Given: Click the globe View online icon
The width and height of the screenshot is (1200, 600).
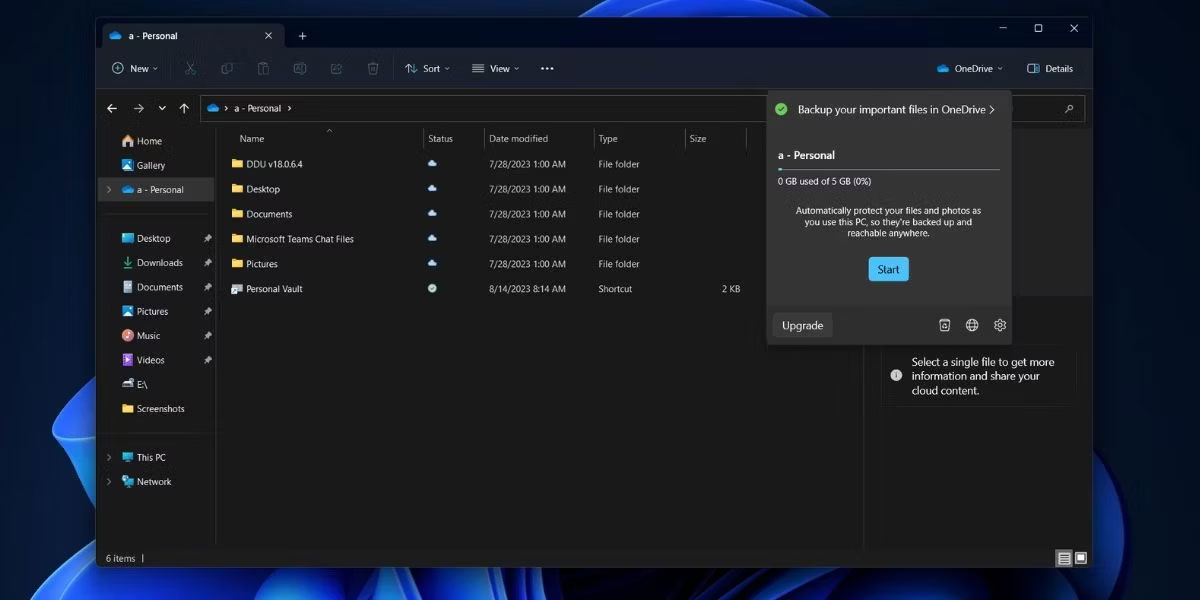Looking at the screenshot, I should pyautogui.click(x=972, y=325).
